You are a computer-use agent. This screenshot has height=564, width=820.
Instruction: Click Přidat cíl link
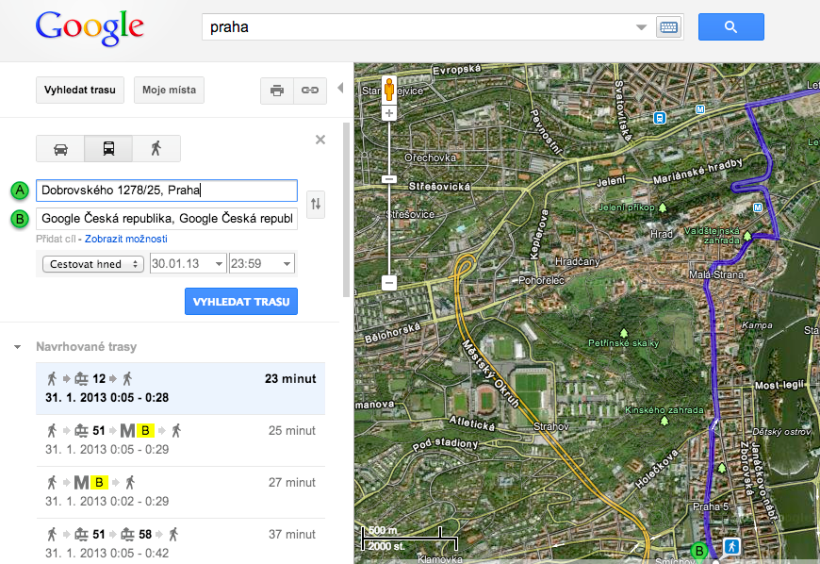click(x=56, y=239)
